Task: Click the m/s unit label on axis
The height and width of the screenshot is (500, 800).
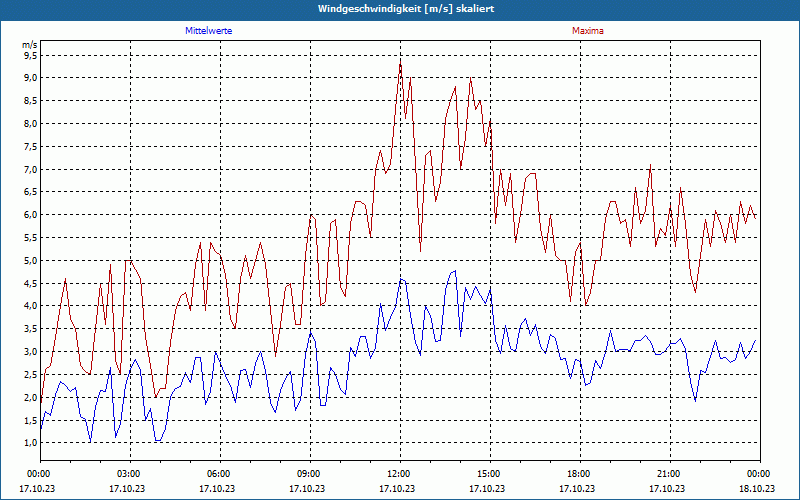Action: point(30,45)
